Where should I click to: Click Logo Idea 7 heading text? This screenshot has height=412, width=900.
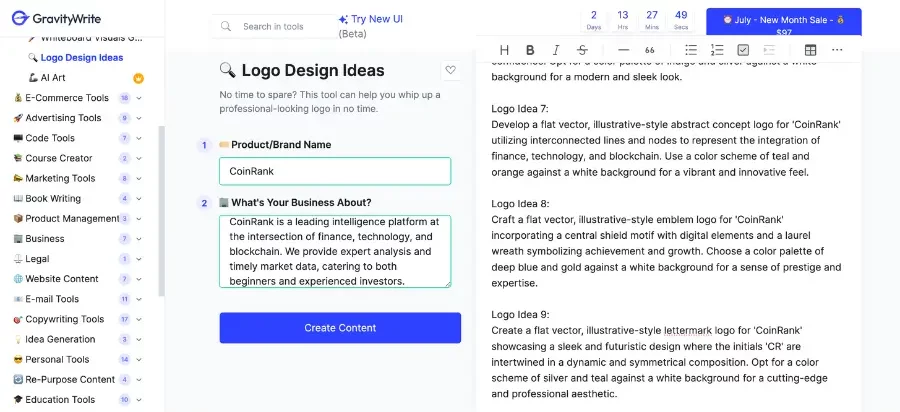(x=520, y=108)
